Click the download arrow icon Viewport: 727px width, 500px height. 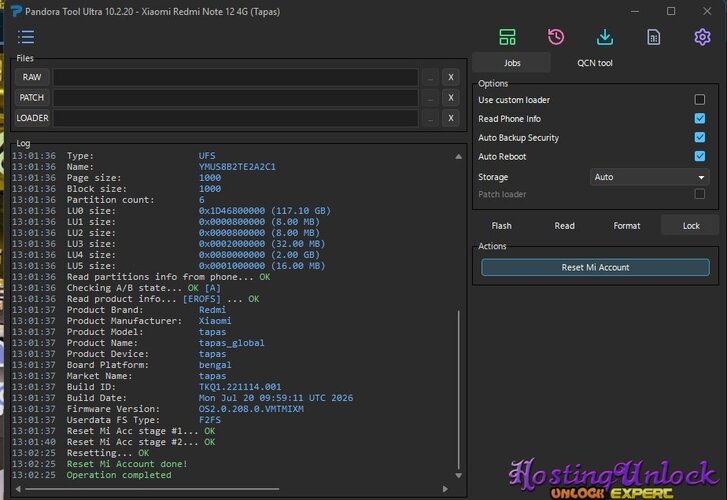click(605, 37)
